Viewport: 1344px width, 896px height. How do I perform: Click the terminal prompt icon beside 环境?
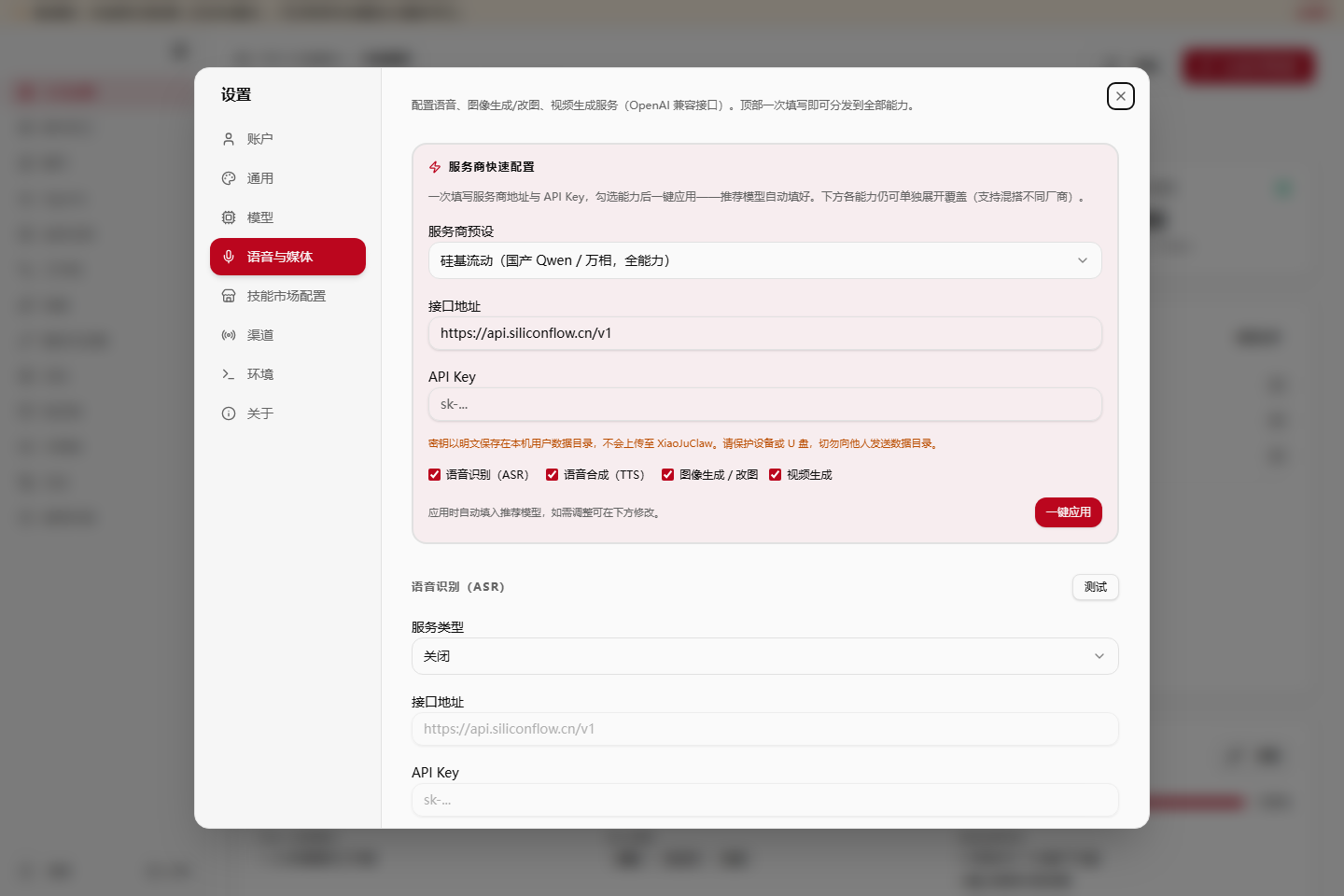229,374
